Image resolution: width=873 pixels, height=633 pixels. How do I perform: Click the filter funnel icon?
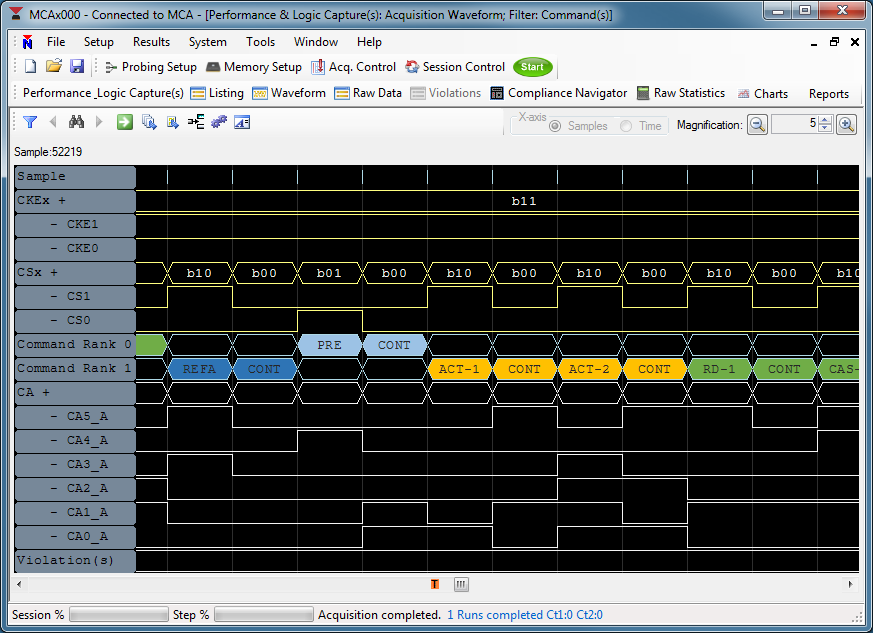point(30,122)
